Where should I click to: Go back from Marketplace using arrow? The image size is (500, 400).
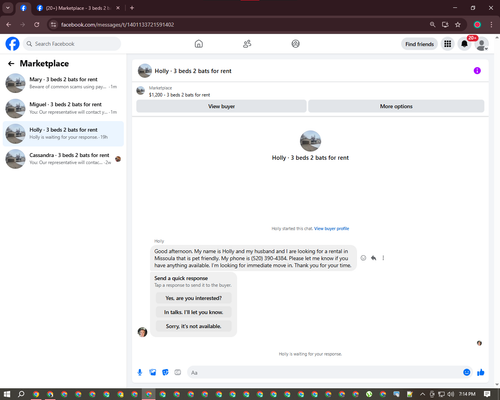[11, 63]
